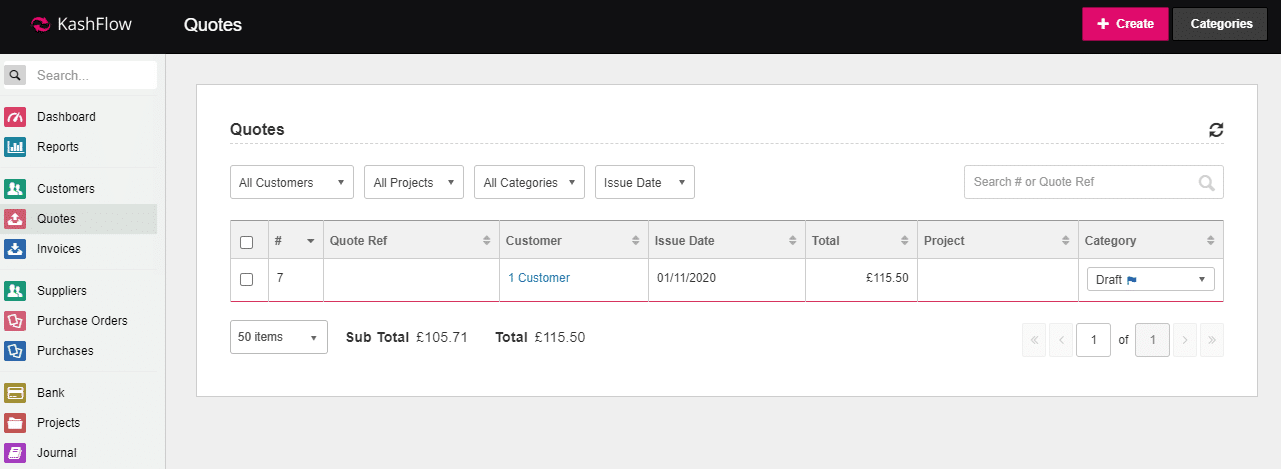Check the checkbox for quote number 7
This screenshot has width=1281, height=469.
pos(247,279)
